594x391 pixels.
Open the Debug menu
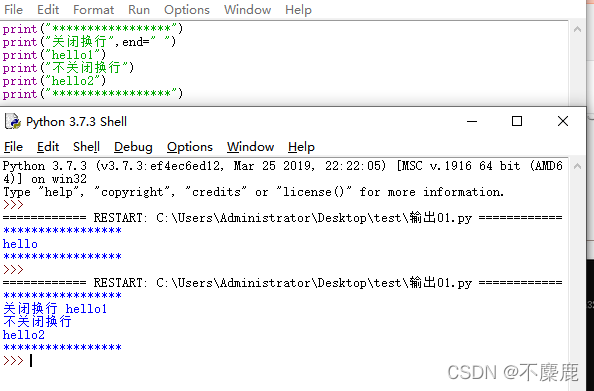133,147
